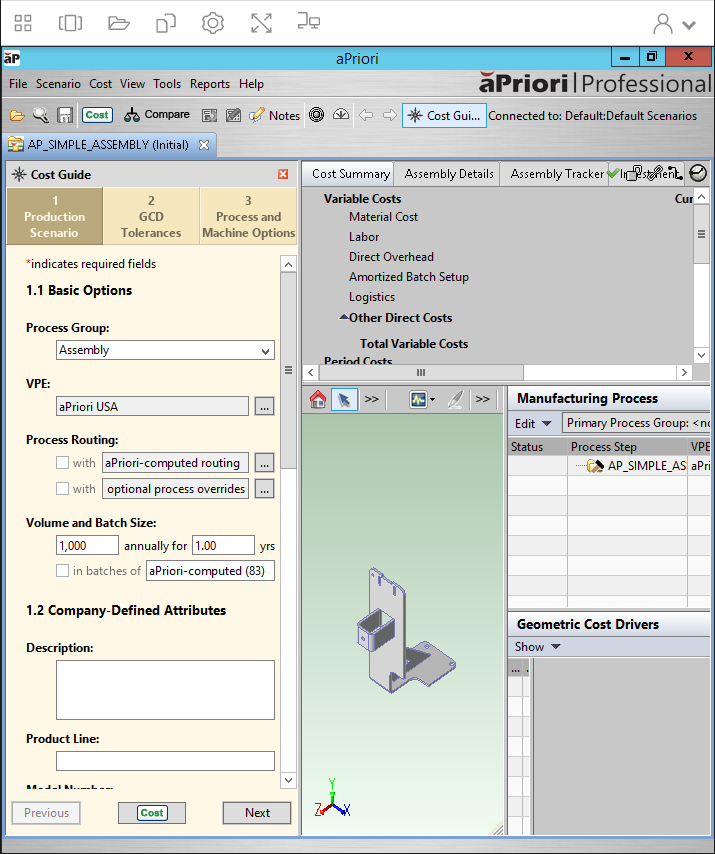Open the Primary Process Group combo box

[x=636, y=423]
